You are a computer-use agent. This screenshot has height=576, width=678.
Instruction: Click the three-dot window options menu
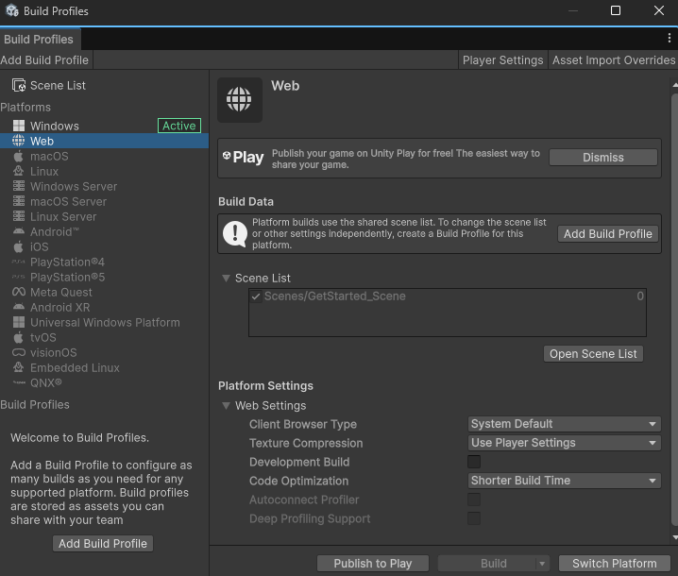[669, 38]
